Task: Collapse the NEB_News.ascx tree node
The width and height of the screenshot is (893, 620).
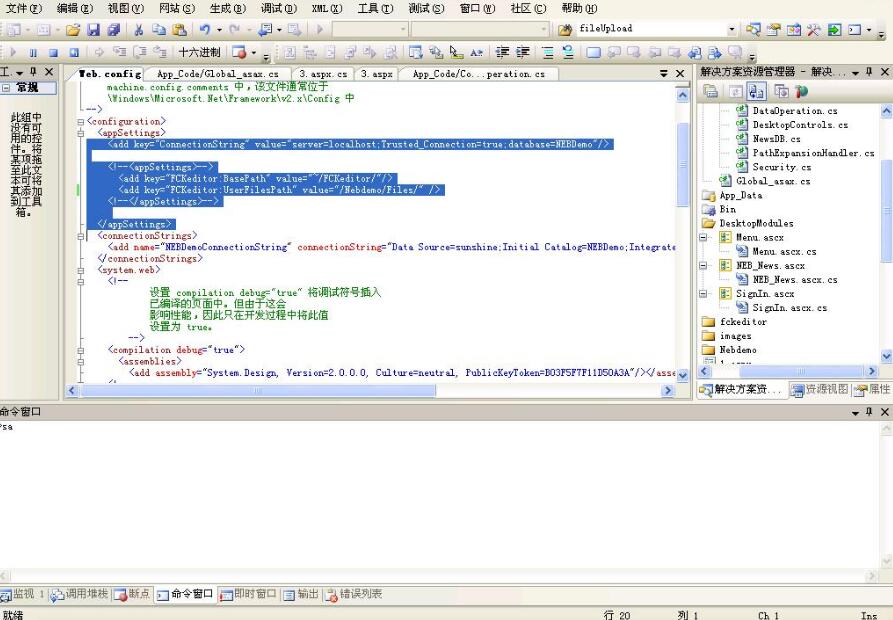Action: (x=705, y=266)
